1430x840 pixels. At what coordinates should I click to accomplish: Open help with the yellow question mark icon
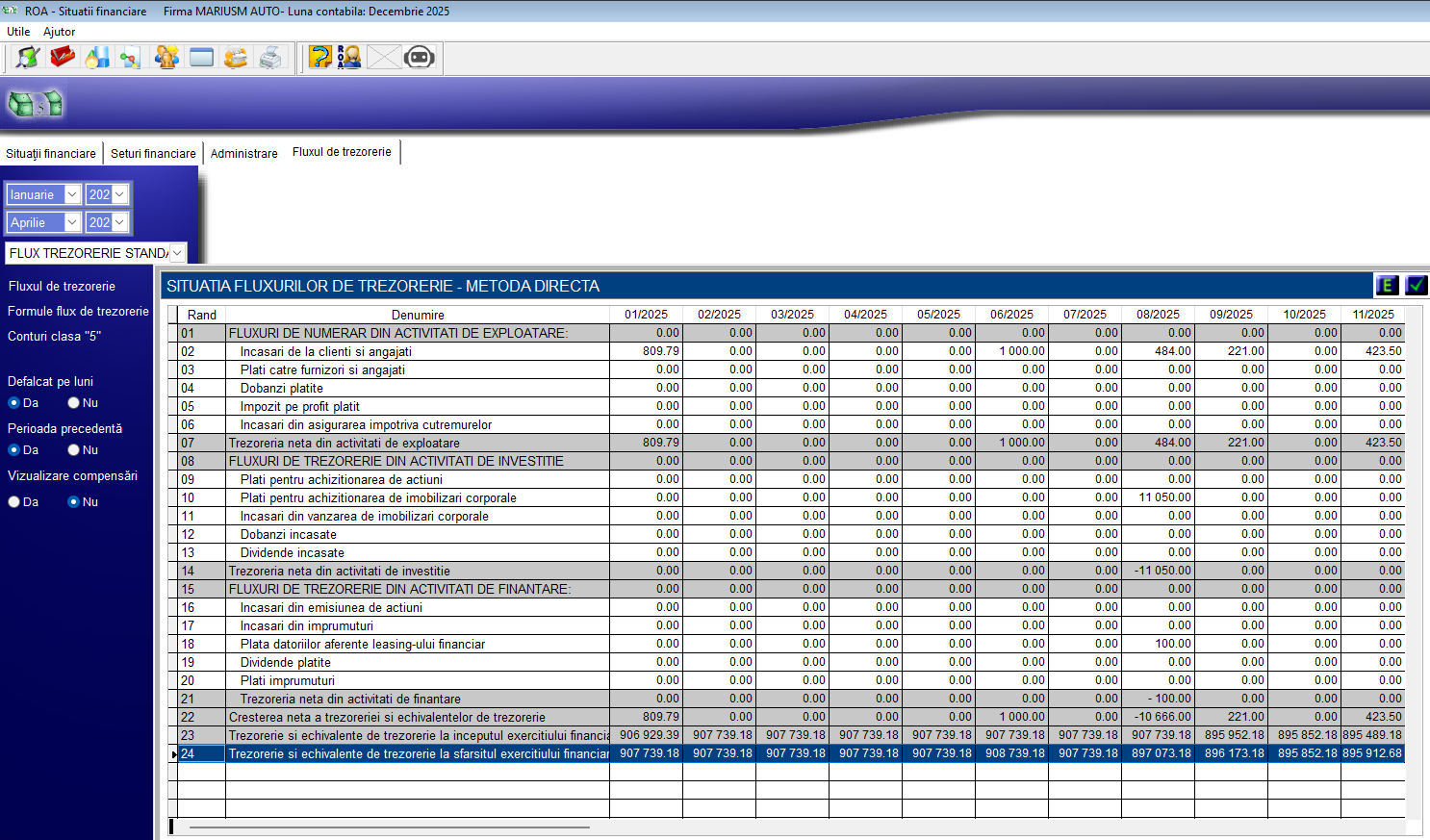[x=320, y=58]
